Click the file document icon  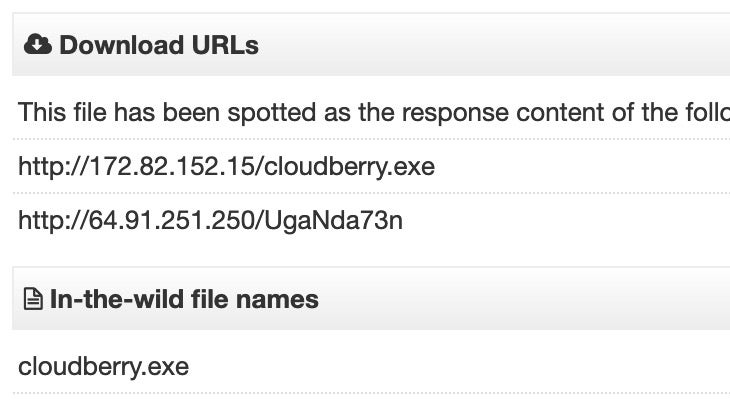coord(33,299)
